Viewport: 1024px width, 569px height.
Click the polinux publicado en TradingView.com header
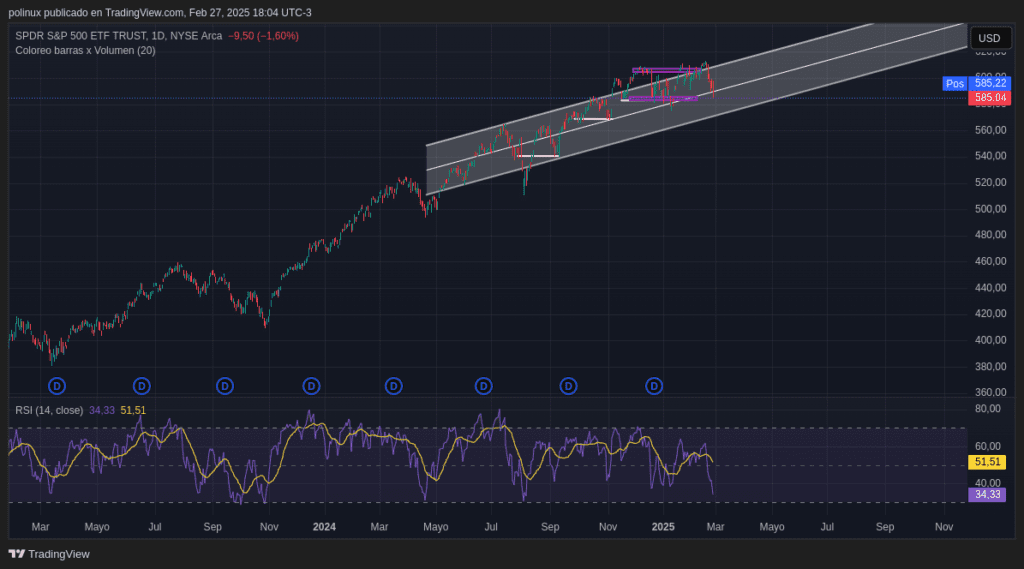(x=160, y=12)
